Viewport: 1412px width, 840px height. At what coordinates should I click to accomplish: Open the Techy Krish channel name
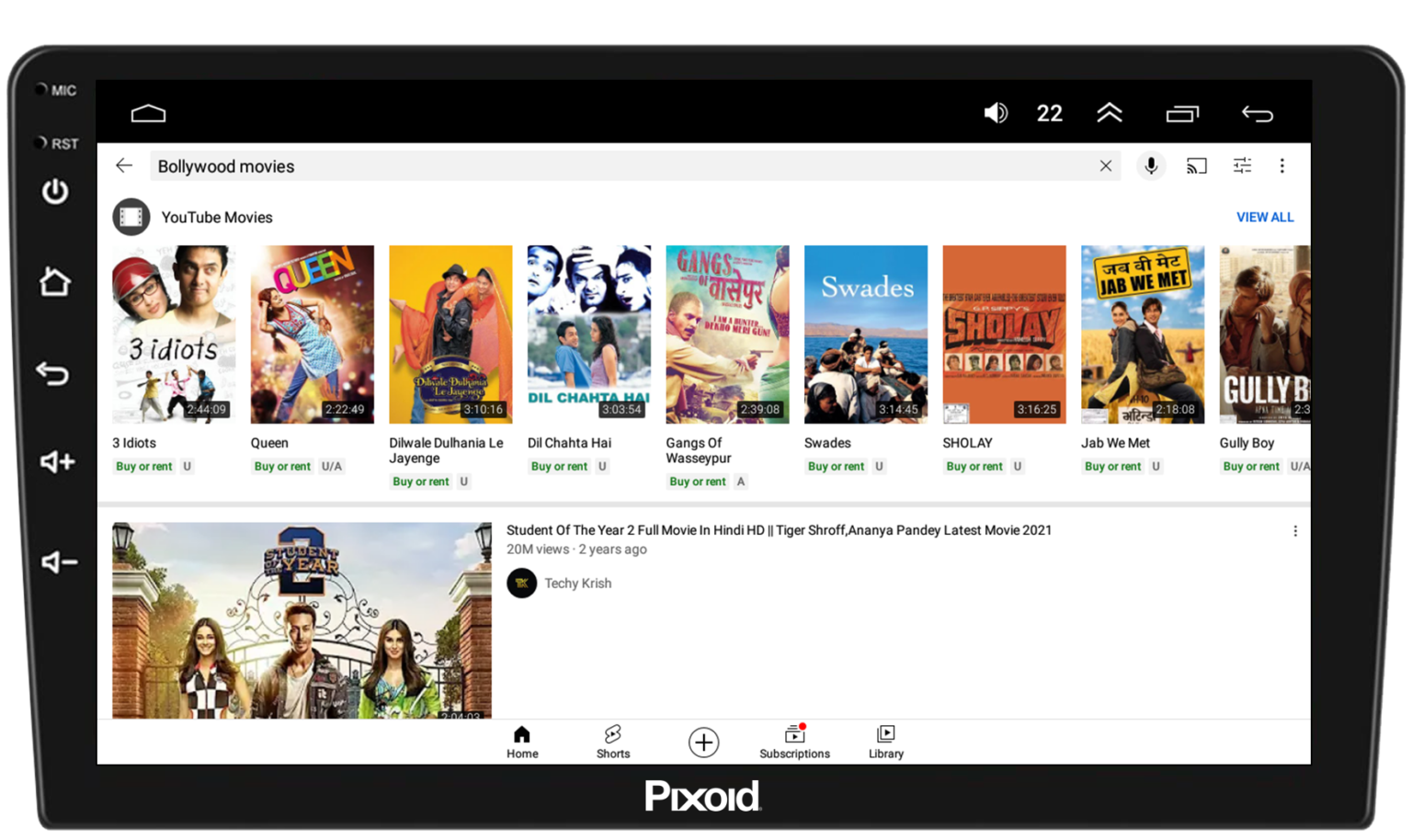pos(577,584)
